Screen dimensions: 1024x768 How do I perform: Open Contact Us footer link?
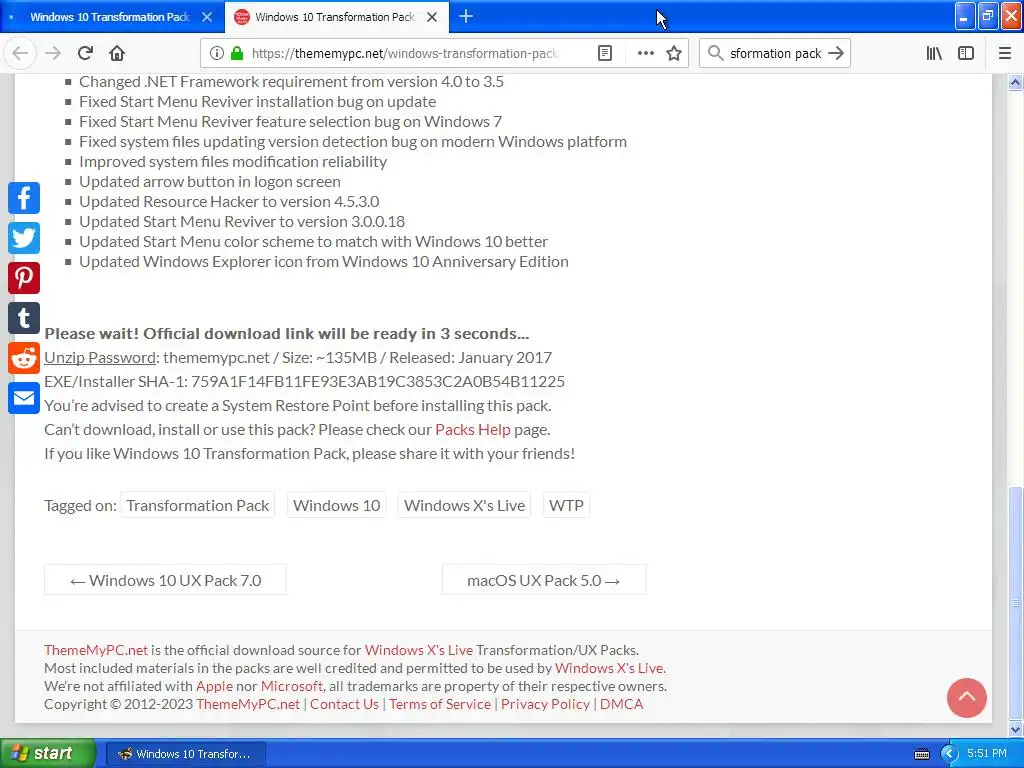[x=344, y=705]
